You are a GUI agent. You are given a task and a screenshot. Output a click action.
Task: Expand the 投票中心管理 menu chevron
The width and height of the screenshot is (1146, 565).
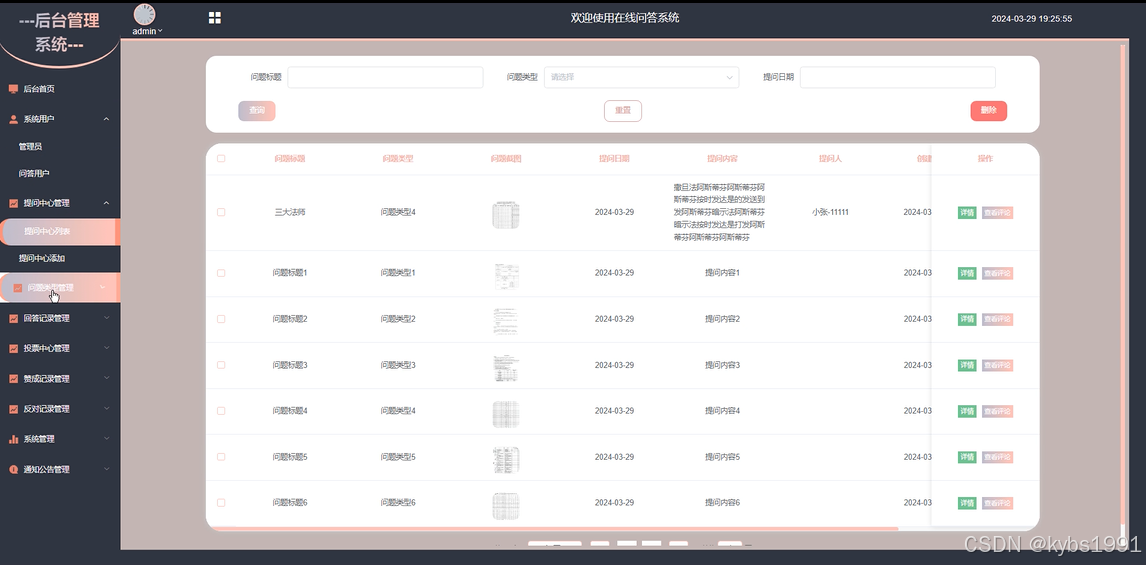107,348
